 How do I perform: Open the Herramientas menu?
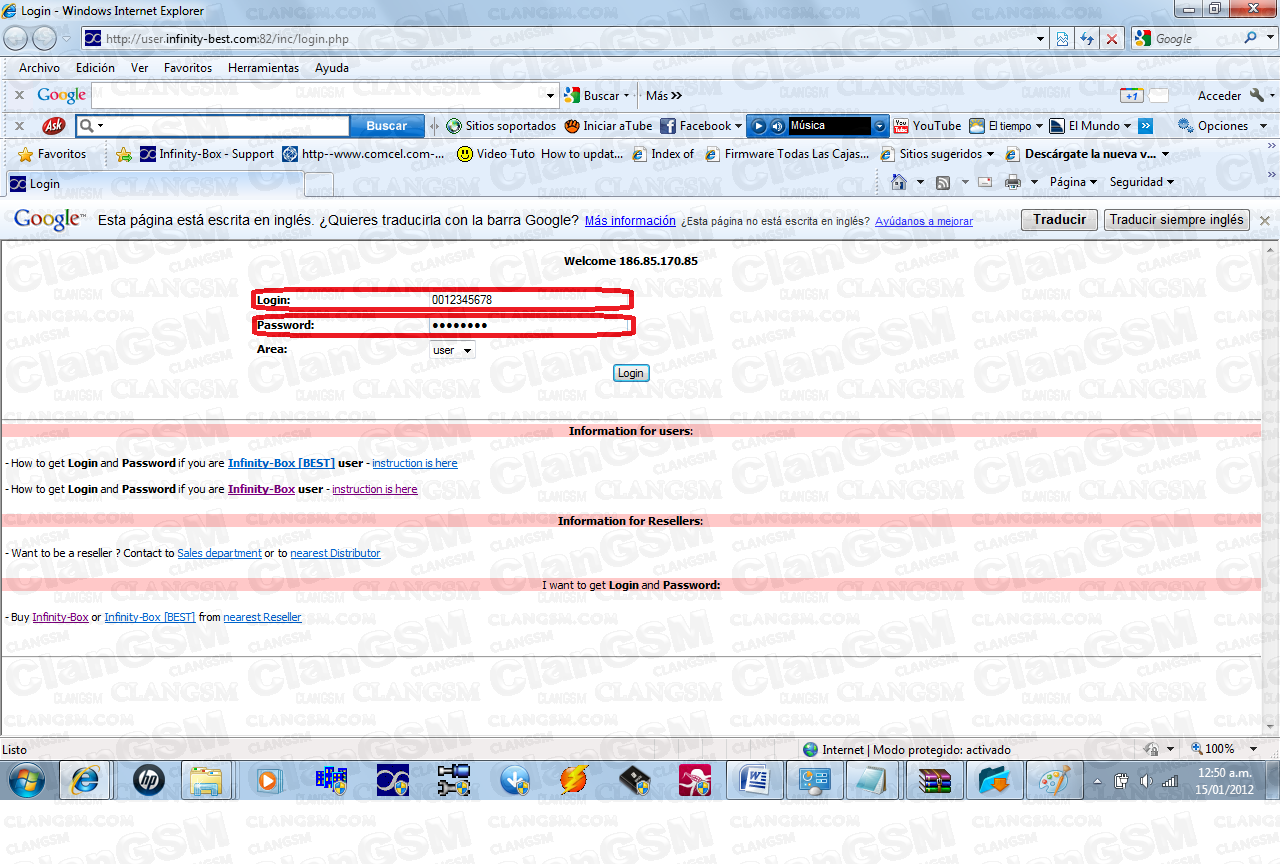tap(263, 68)
